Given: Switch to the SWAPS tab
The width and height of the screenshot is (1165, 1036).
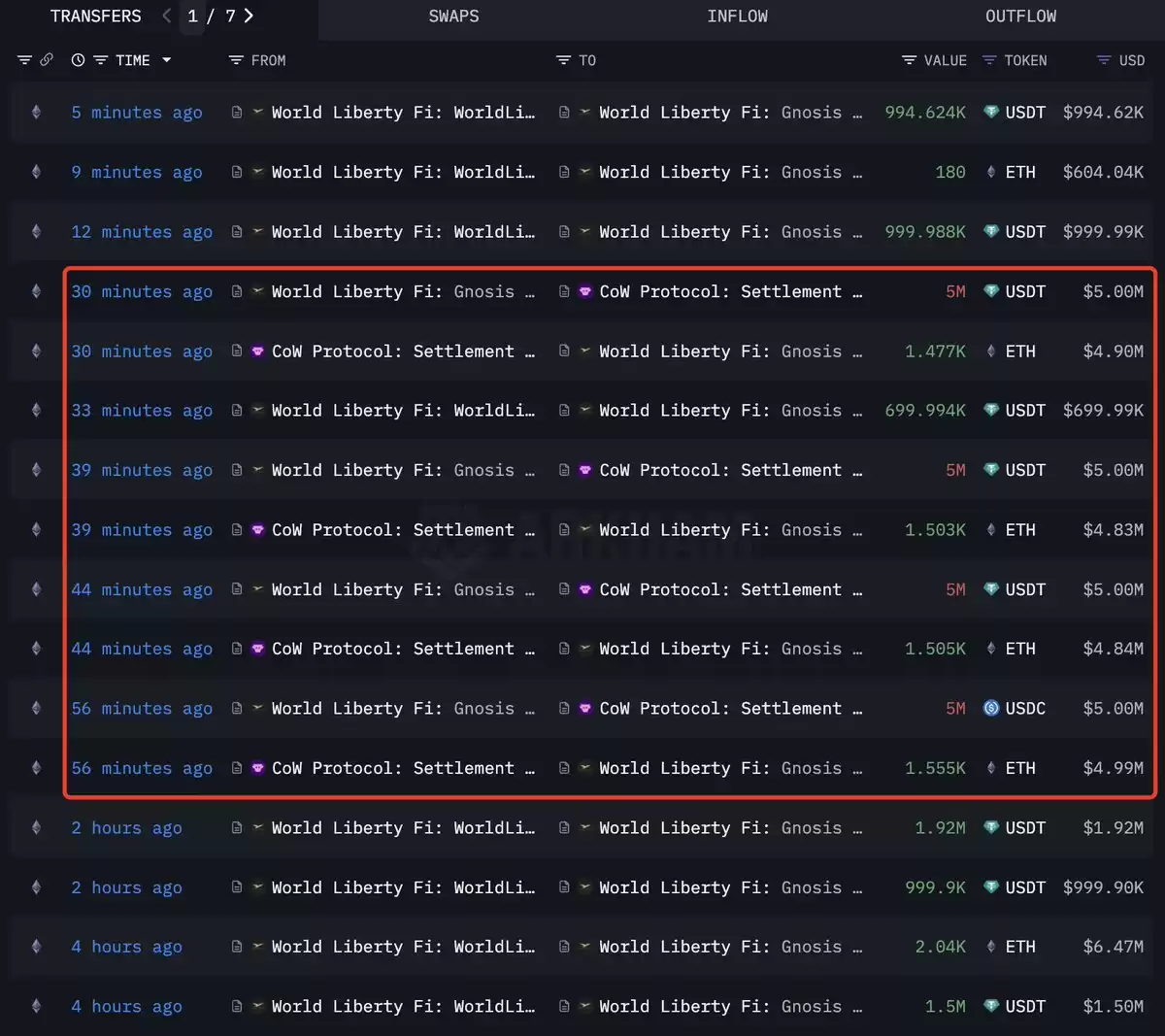Looking at the screenshot, I should [453, 17].
